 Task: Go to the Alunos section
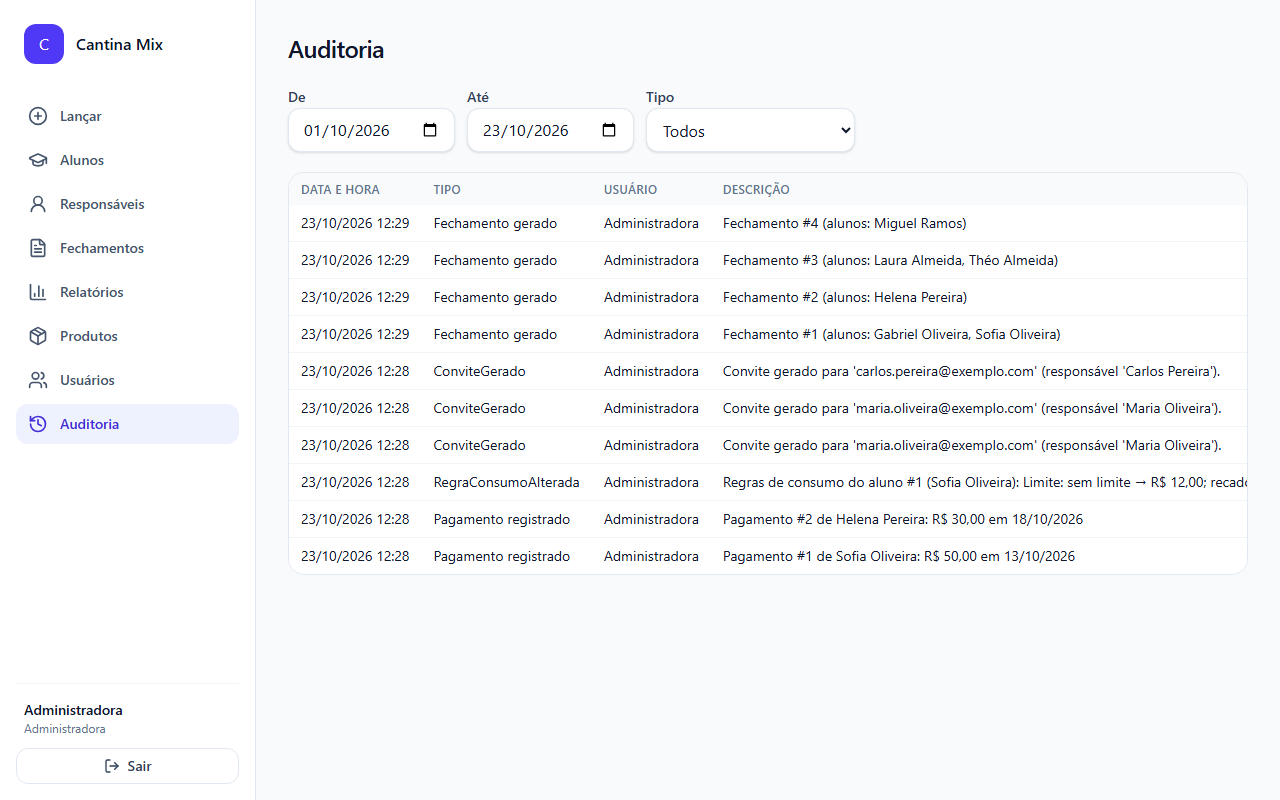(x=127, y=160)
